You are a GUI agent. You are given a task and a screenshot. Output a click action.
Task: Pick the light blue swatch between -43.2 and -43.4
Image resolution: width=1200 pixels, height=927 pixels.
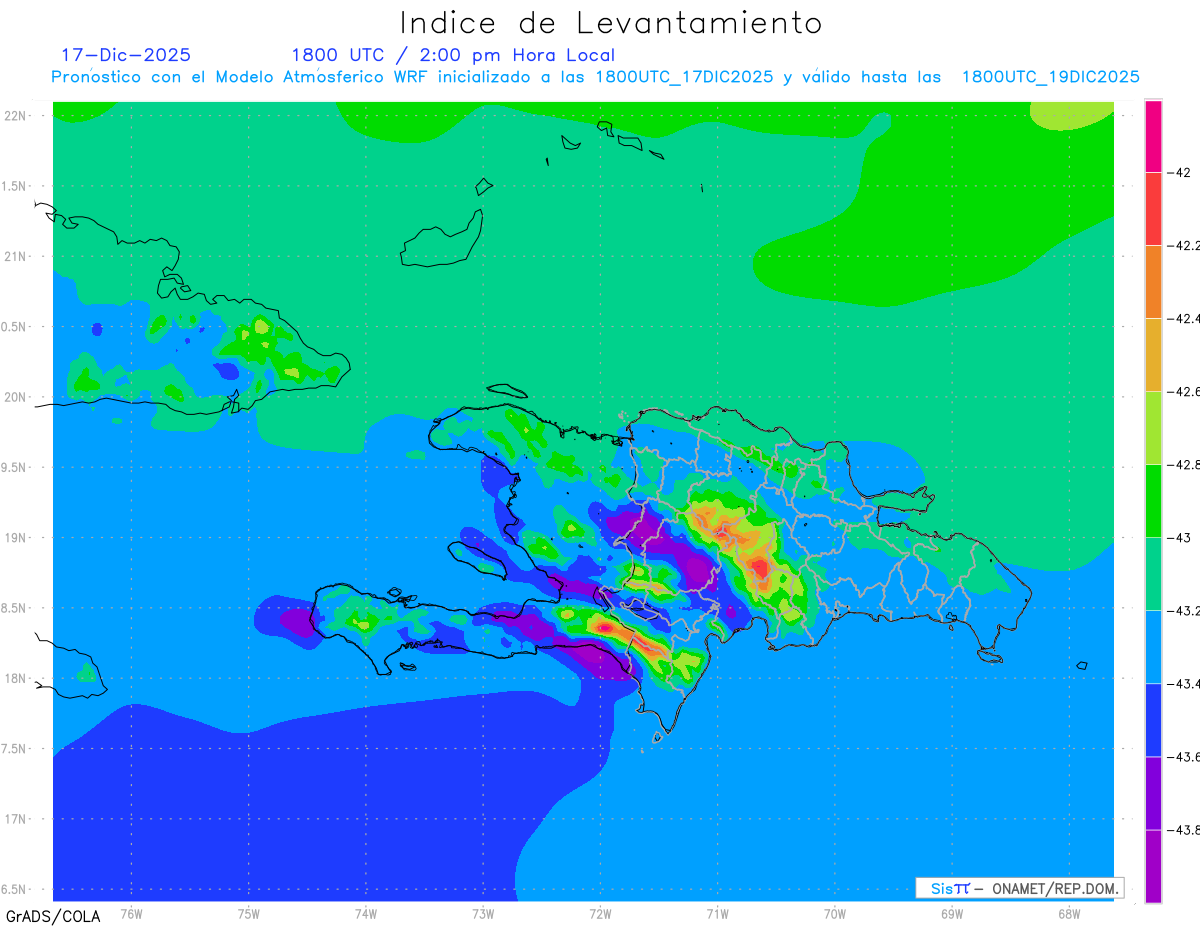point(1153,646)
